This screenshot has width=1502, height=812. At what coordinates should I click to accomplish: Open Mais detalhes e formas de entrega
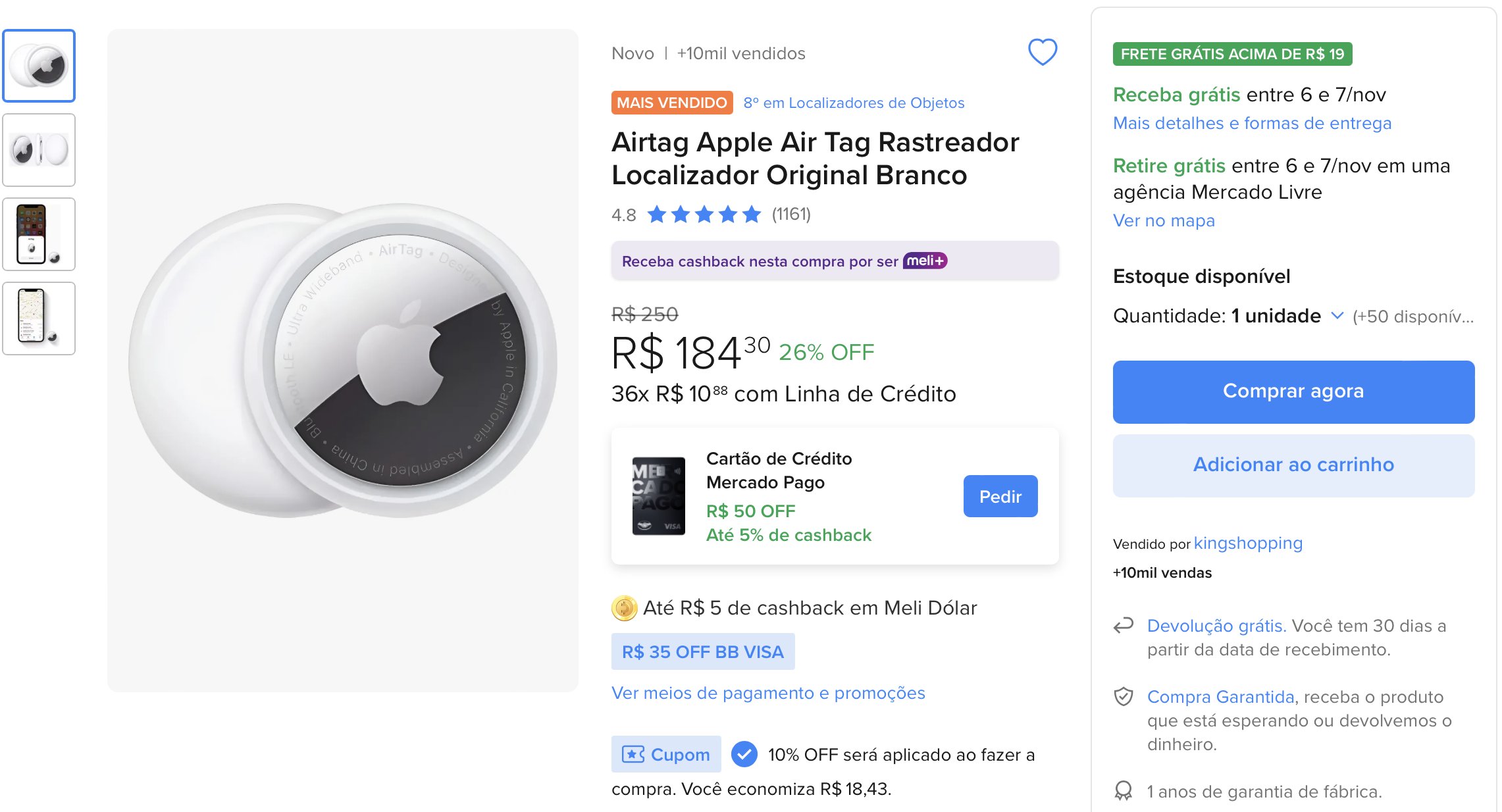coord(1252,123)
